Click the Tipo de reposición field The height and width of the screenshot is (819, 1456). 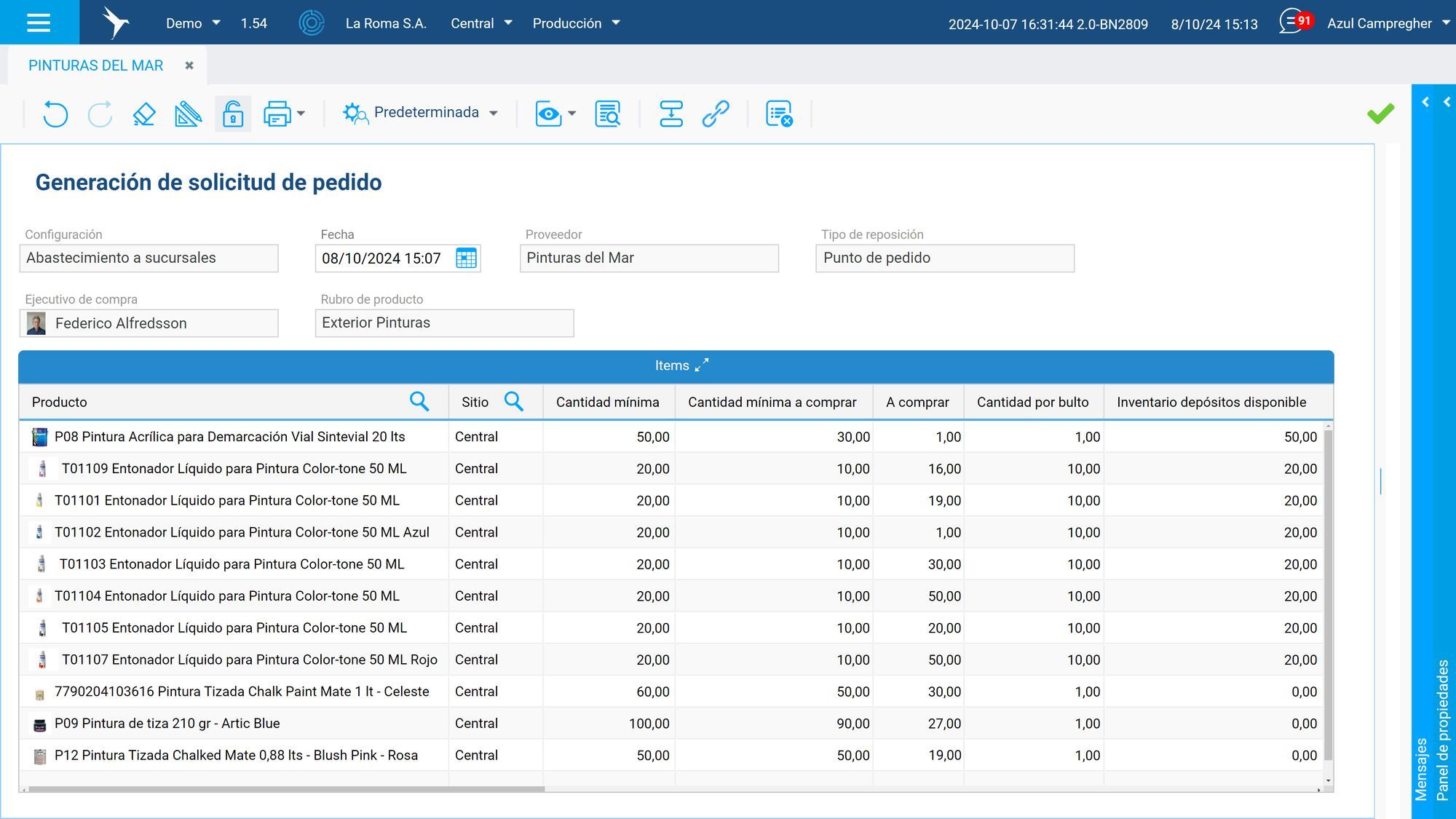pyautogui.click(x=945, y=258)
